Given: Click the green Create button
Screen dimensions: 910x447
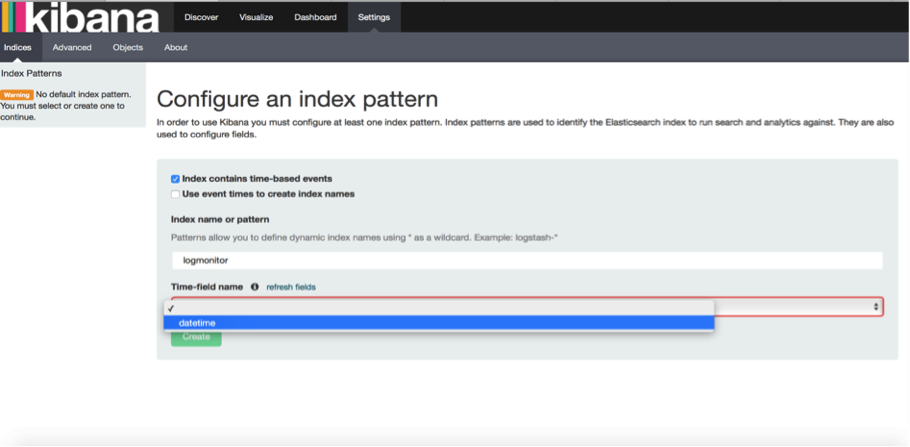Looking at the screenshot, I should click(196, 337).
